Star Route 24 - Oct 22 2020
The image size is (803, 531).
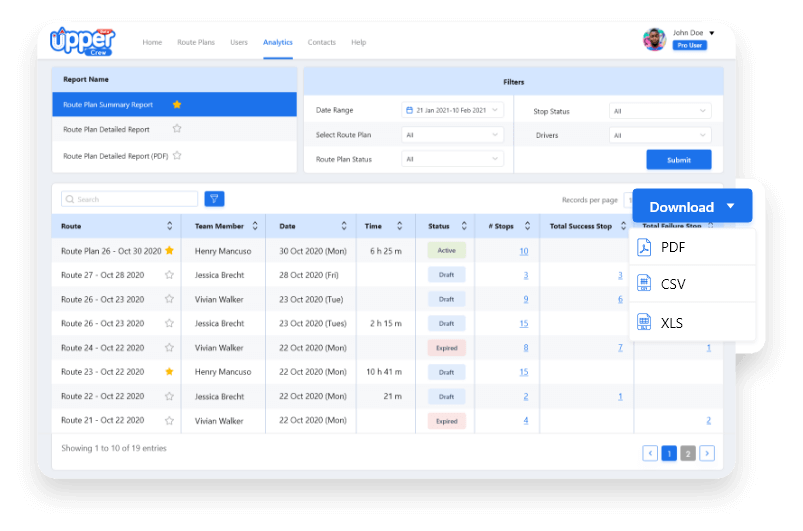coord(170,348)
